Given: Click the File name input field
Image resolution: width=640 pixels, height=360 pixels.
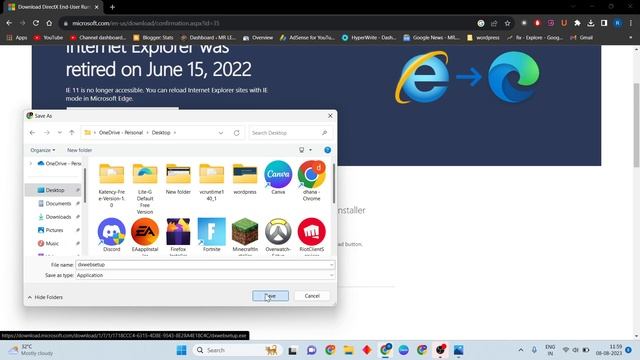Looking at the screenshot, I should [205, 265].
